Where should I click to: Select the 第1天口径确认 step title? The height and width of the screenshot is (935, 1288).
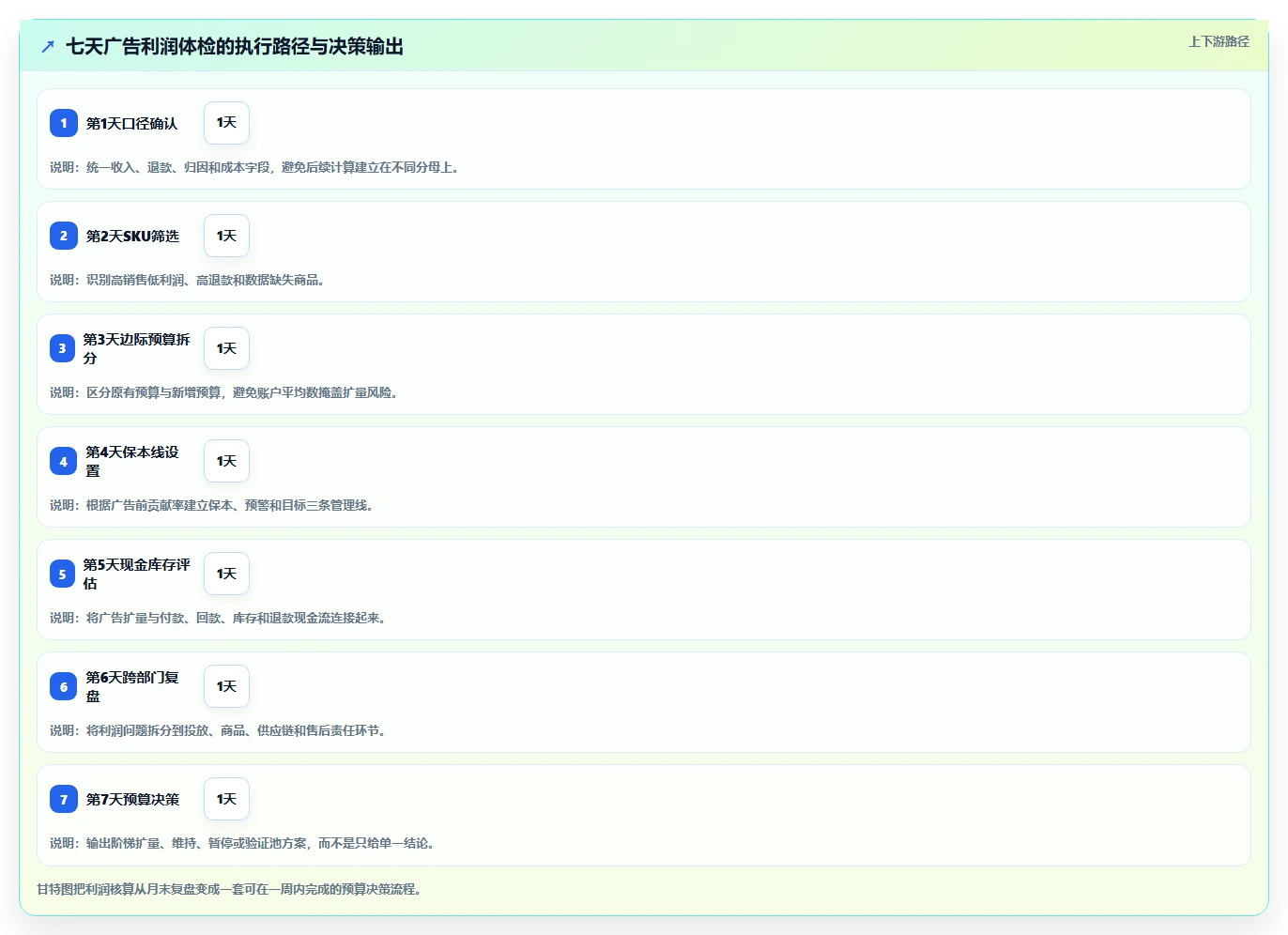click(x=131, y=123)
